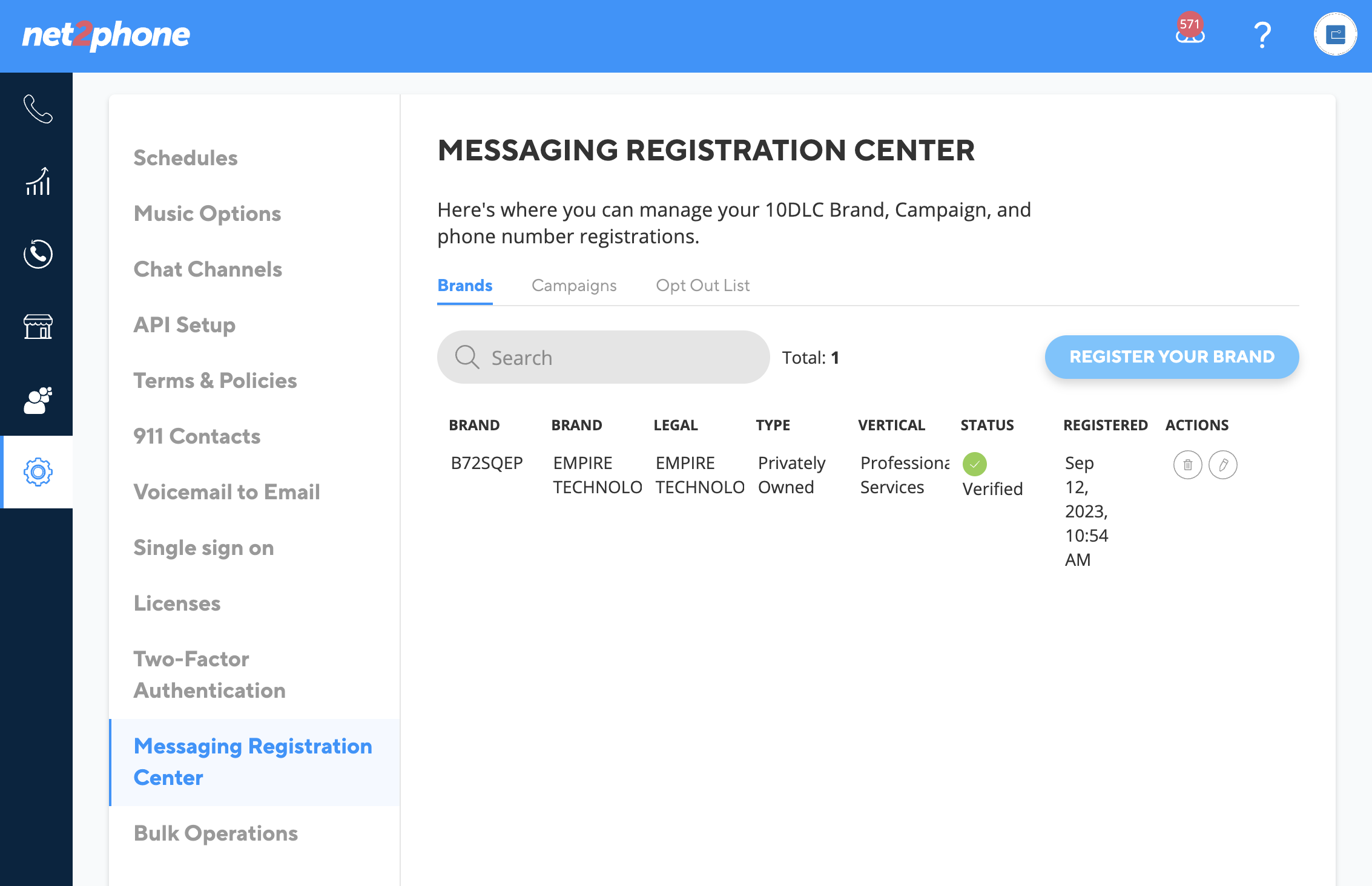
Task: Click the REGISTERED column header
Action: click(x=1105, y=425)
